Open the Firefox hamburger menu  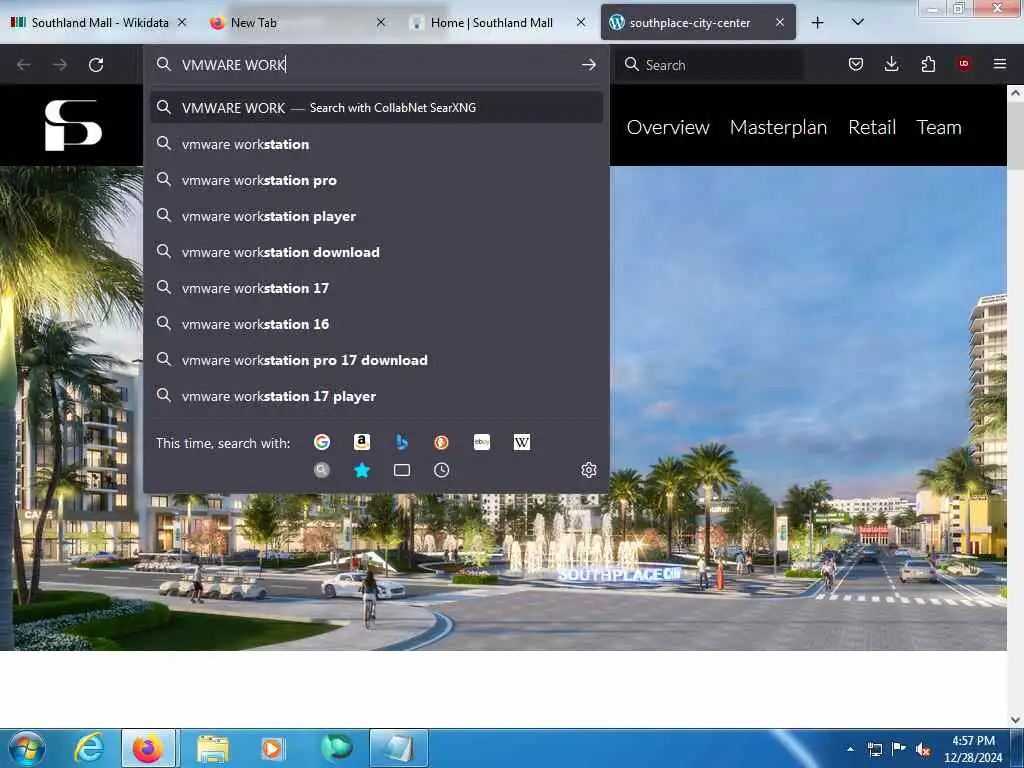(x=1000, y=64)
